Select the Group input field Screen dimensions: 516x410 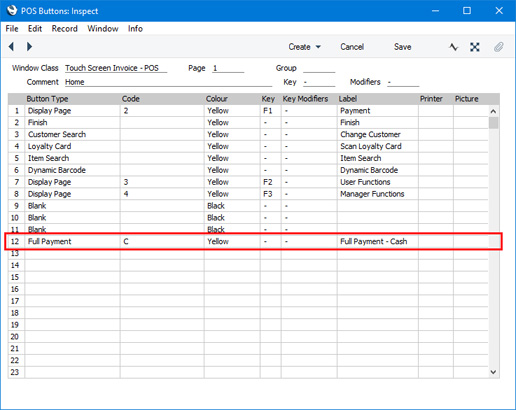[319, 68]
